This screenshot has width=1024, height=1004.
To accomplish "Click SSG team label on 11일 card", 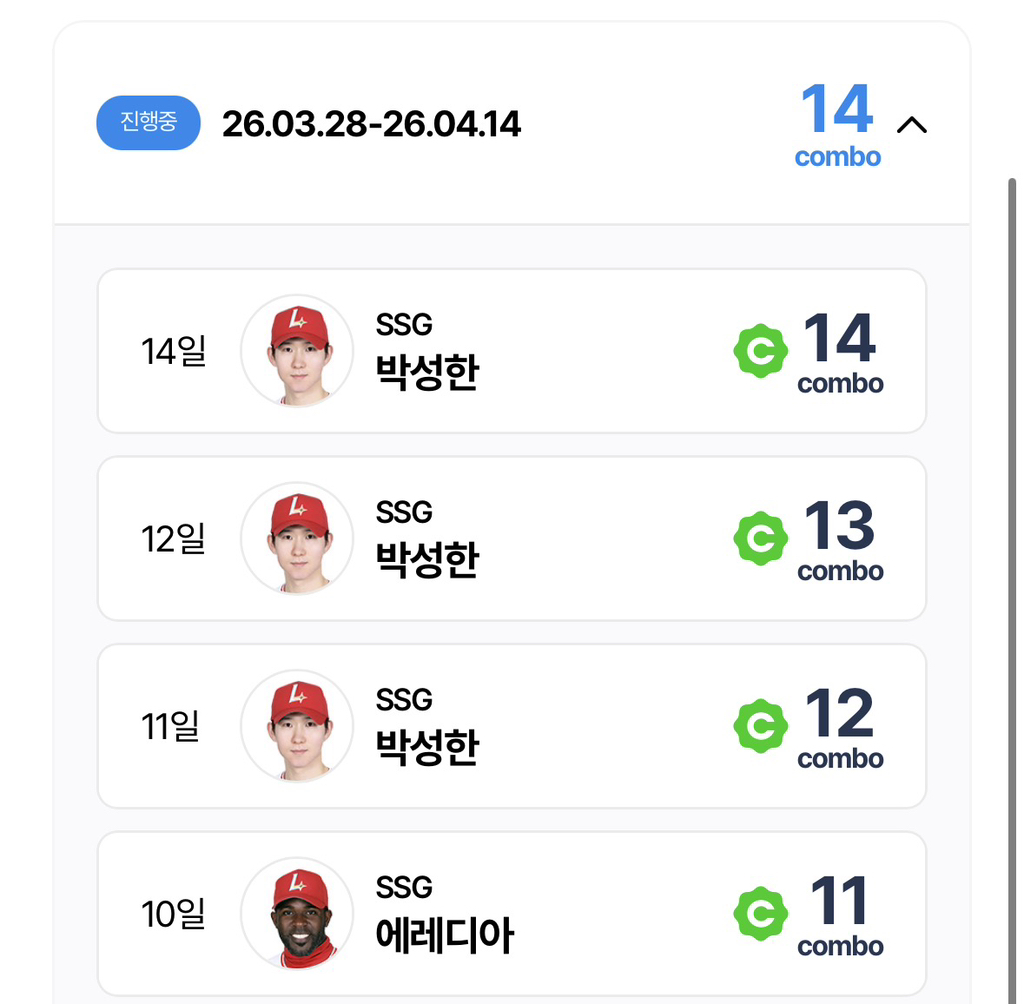I will [x=404, y=700].
